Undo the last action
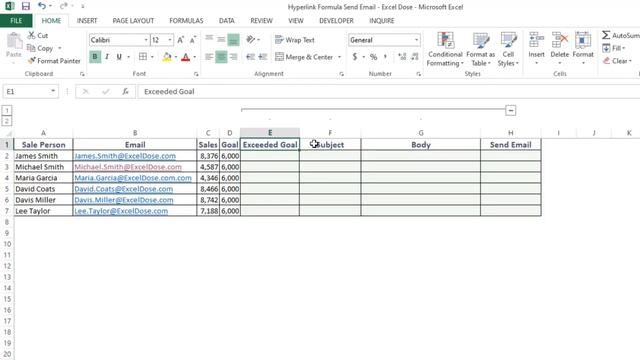640x360 pixels. point(42,6)
